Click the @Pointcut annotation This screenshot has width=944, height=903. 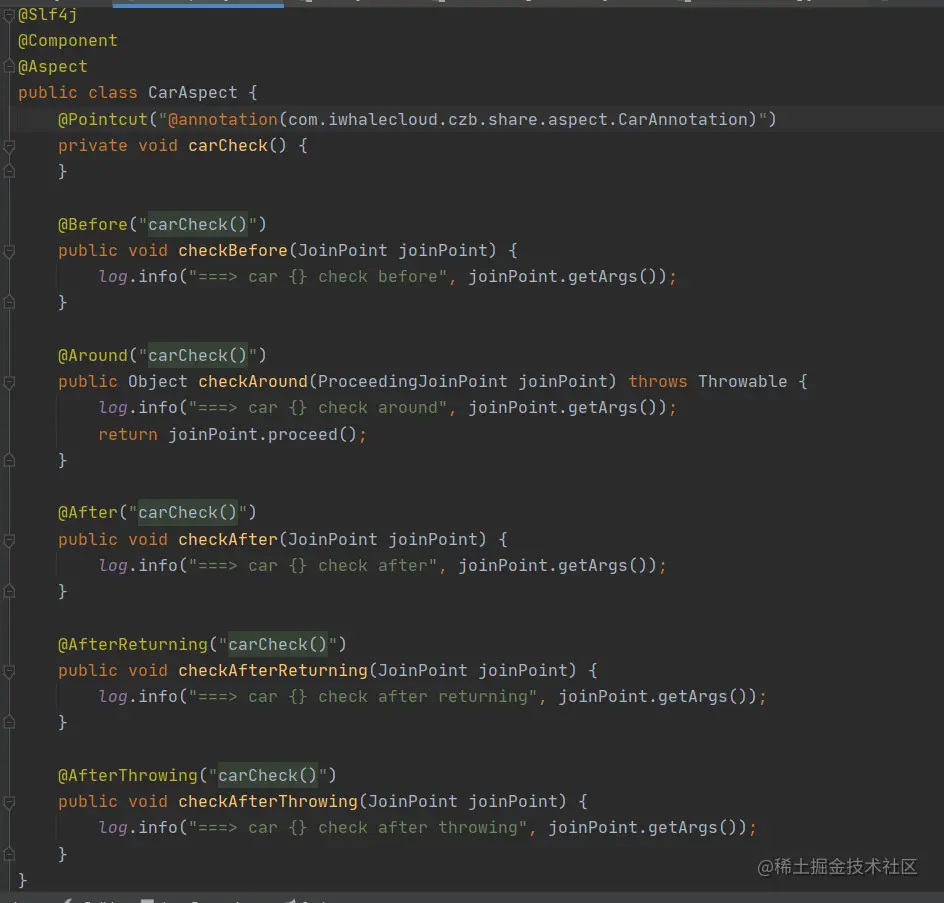click(x=103, y=119)
